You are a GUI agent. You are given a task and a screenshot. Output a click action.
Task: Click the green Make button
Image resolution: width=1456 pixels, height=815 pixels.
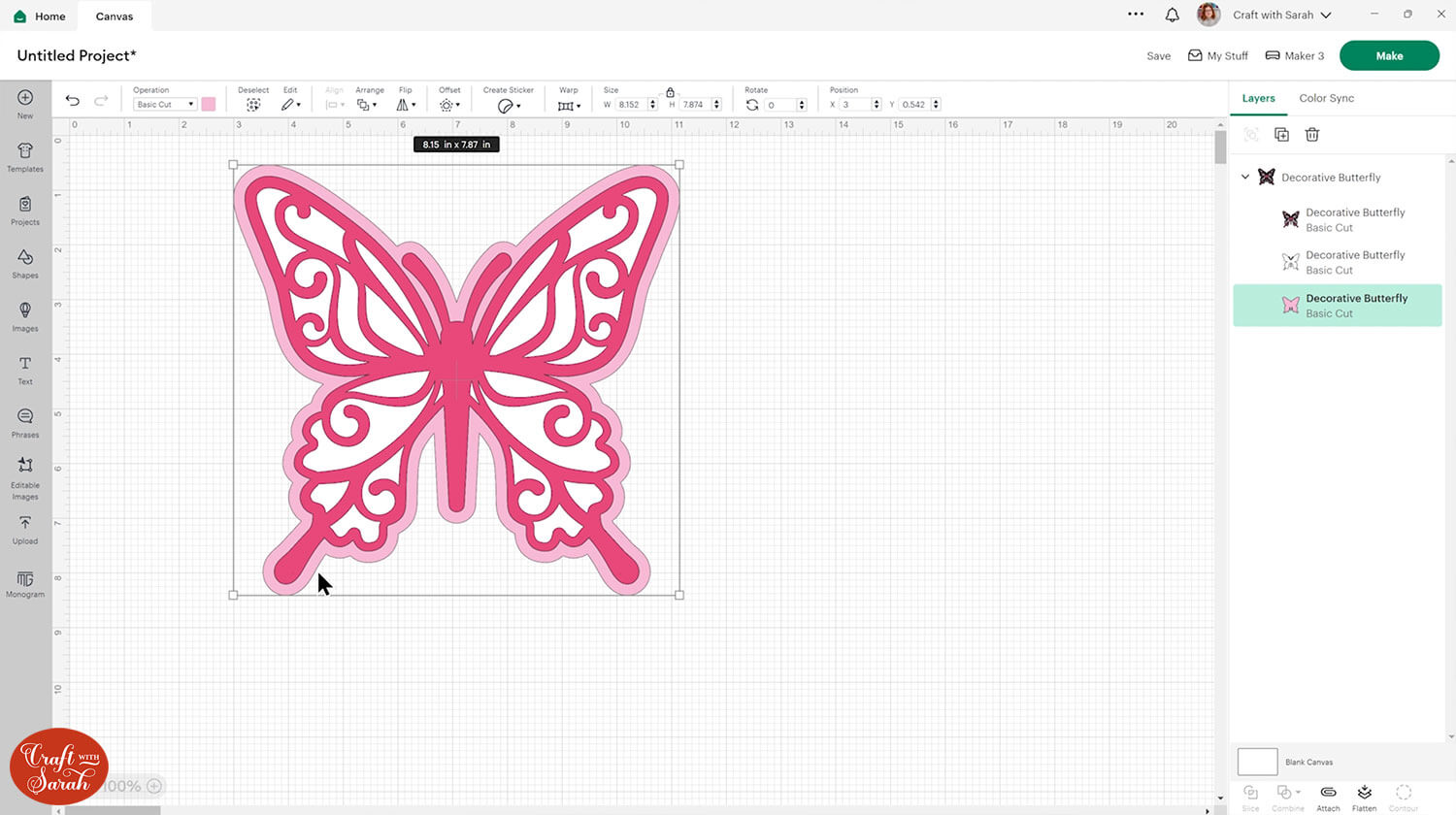pos(1388,56)
